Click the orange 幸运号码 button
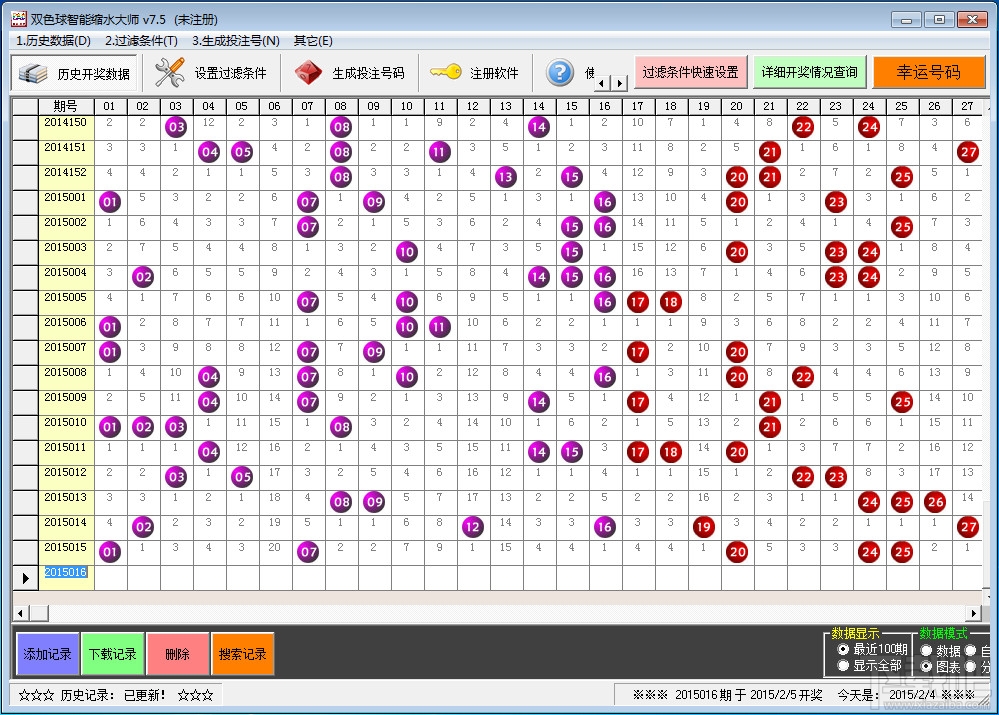 point(929,72)
